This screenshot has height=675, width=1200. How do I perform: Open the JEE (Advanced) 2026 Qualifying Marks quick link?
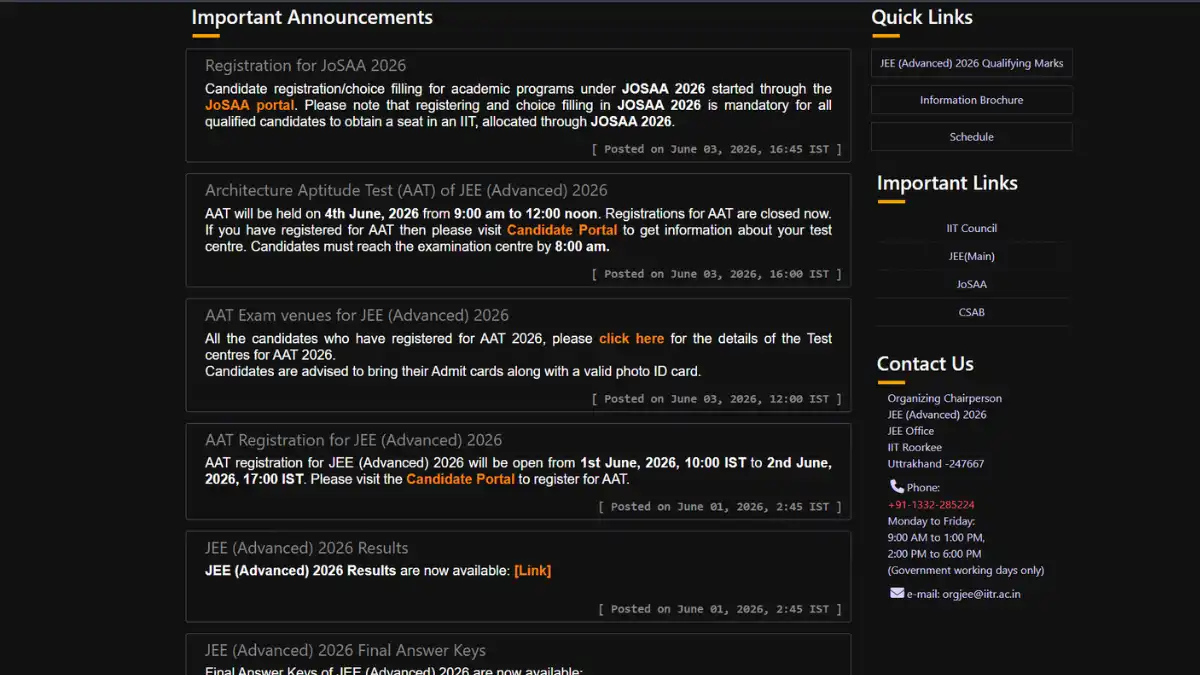click(x=972, y=63)
